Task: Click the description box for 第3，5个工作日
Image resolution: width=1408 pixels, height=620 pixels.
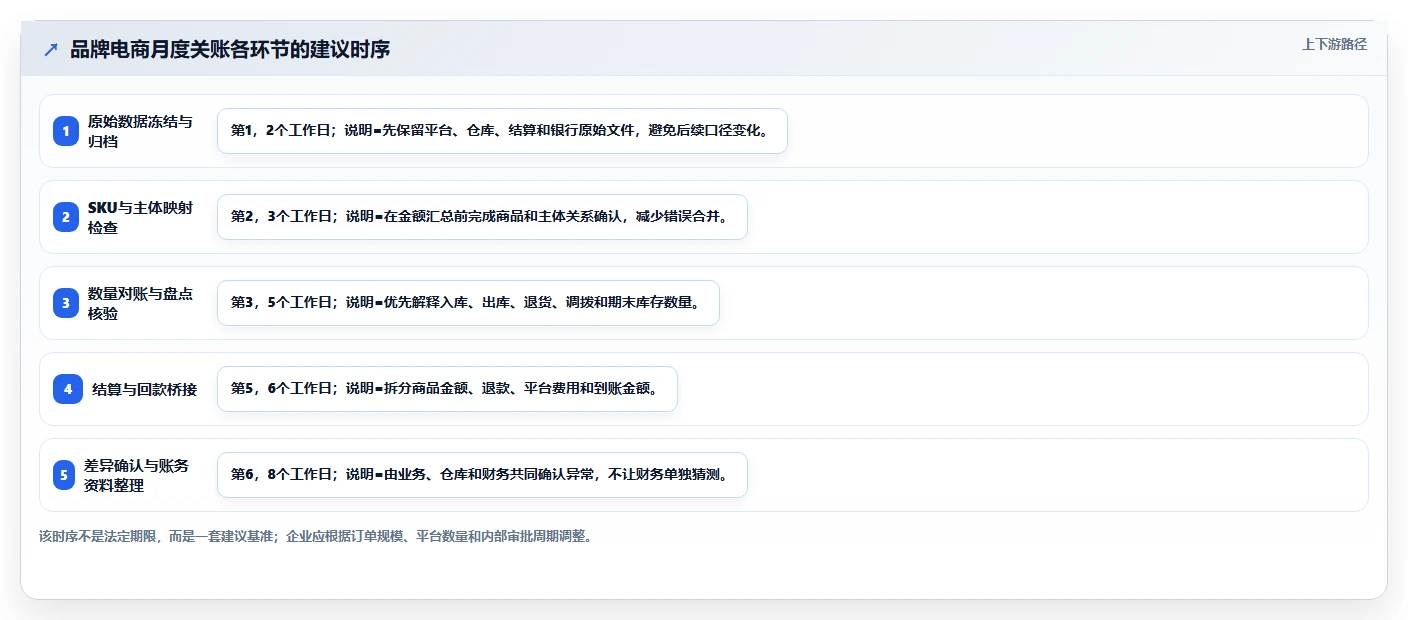Action: pyautogui.click(x=468, y=303)
